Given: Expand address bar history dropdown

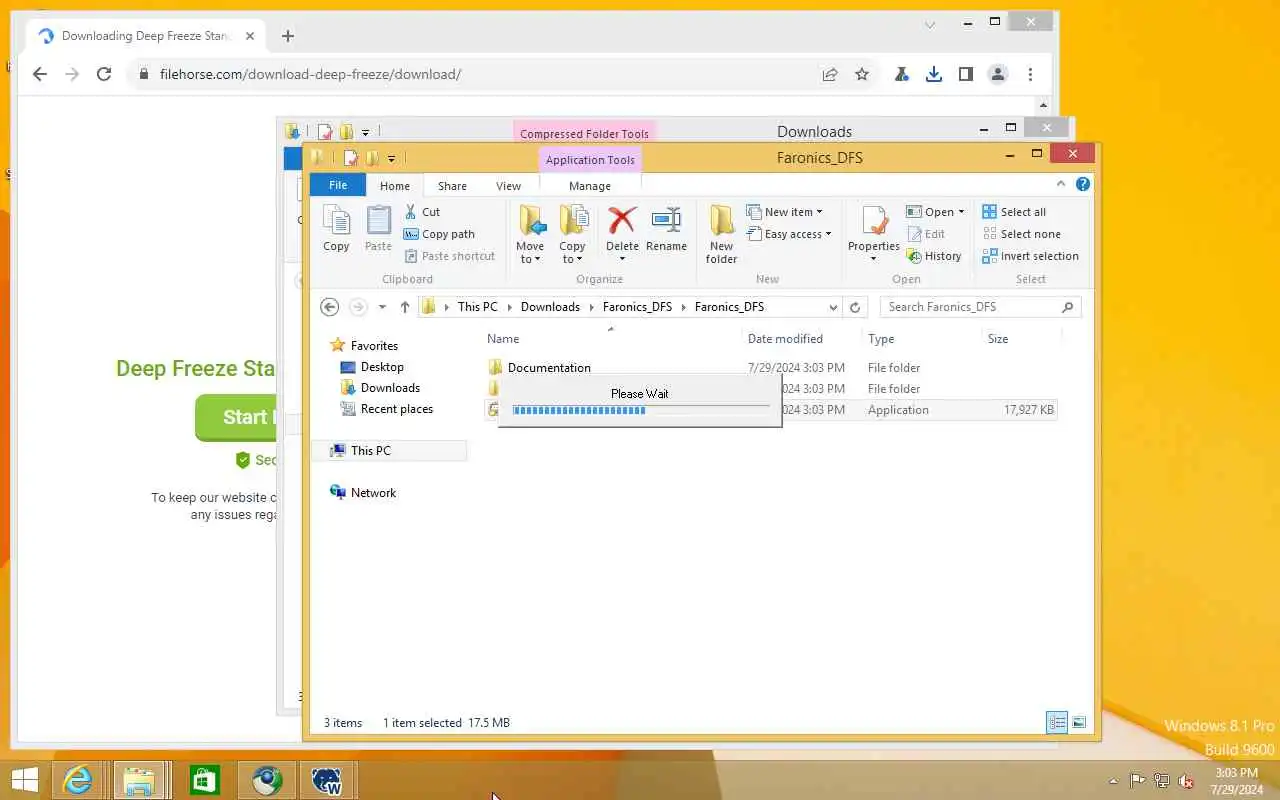Looking at the screenshot, I should coord(833,307).
